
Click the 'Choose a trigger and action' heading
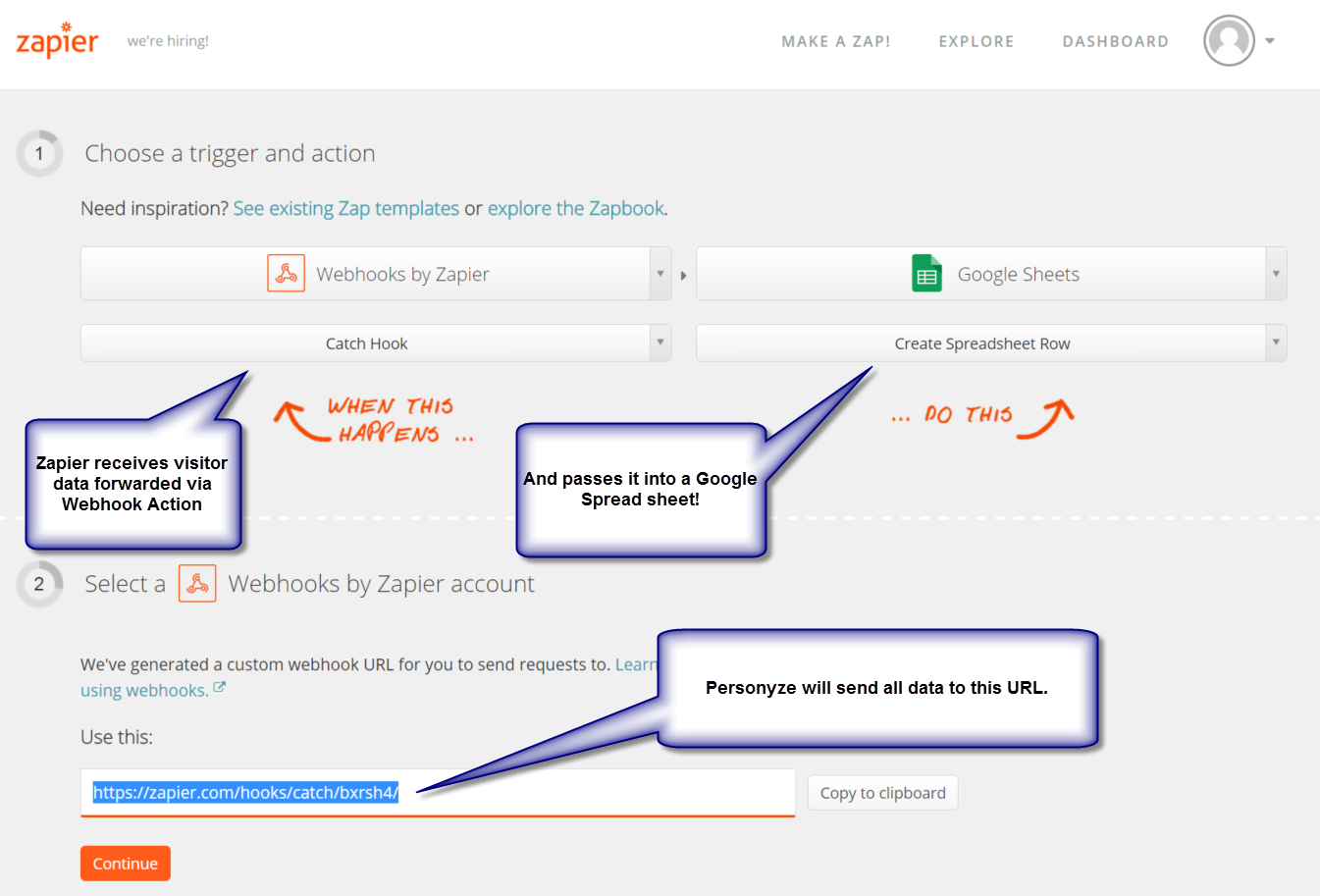click(231, 153)
